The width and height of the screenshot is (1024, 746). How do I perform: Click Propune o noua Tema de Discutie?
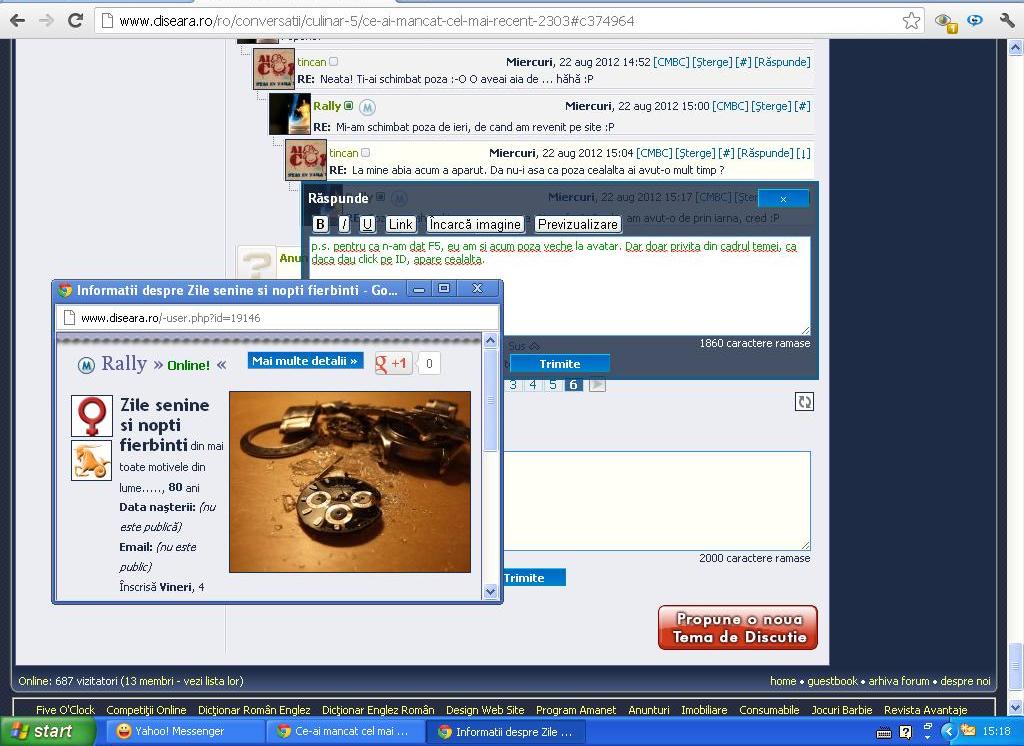(x=738, y=627)
